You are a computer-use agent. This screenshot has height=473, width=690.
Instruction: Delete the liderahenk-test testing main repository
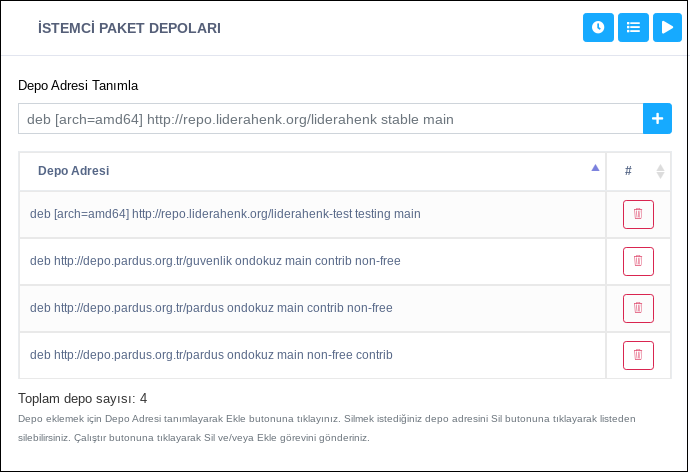(x=638, y=214)
